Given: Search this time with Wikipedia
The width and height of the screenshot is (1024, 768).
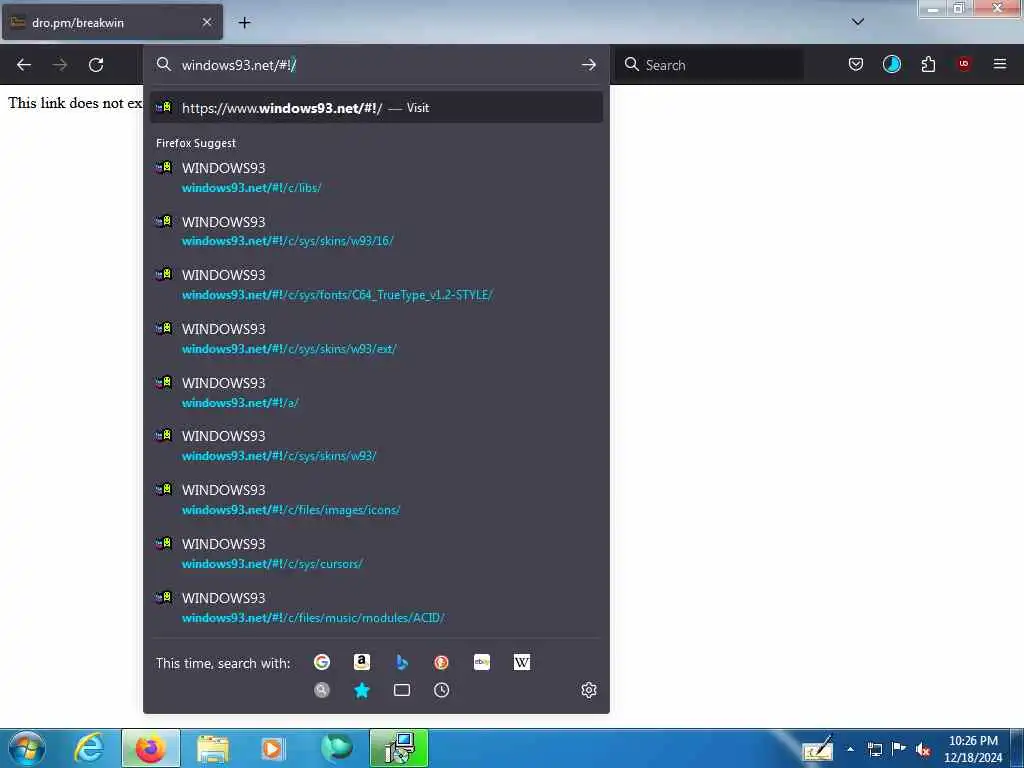Looking at the screenshot, I should (522, 662).
